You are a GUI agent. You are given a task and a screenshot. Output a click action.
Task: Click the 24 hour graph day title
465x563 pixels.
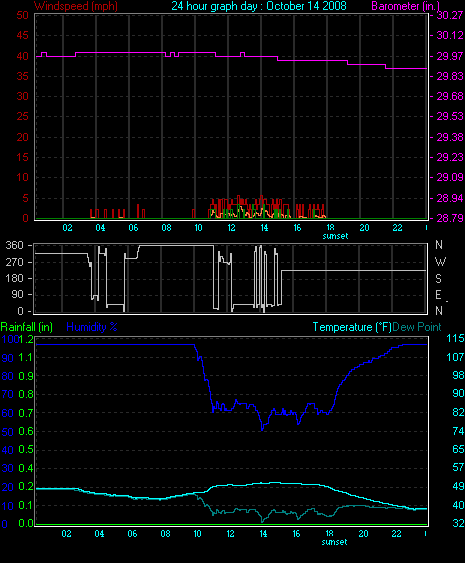pyautogui.click(x=259, y=6)
